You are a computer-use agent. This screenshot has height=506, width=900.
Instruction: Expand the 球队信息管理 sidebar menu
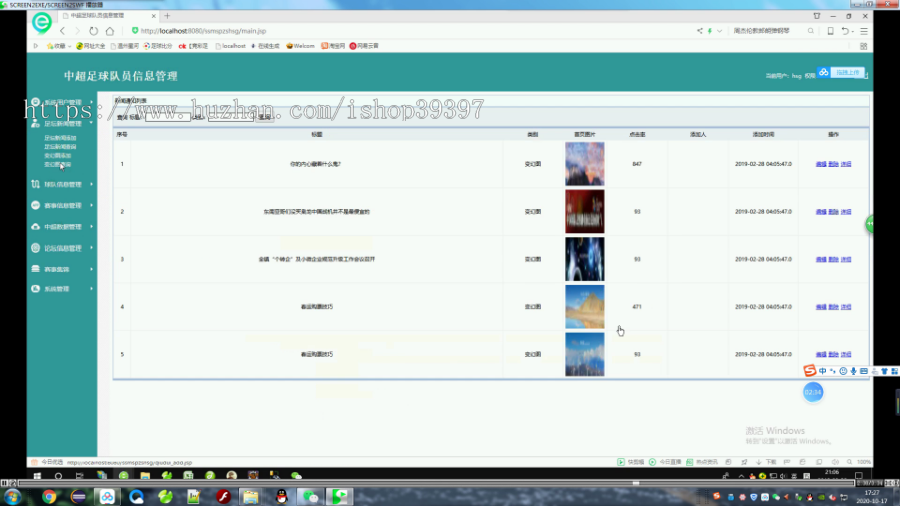click(62, 184)
